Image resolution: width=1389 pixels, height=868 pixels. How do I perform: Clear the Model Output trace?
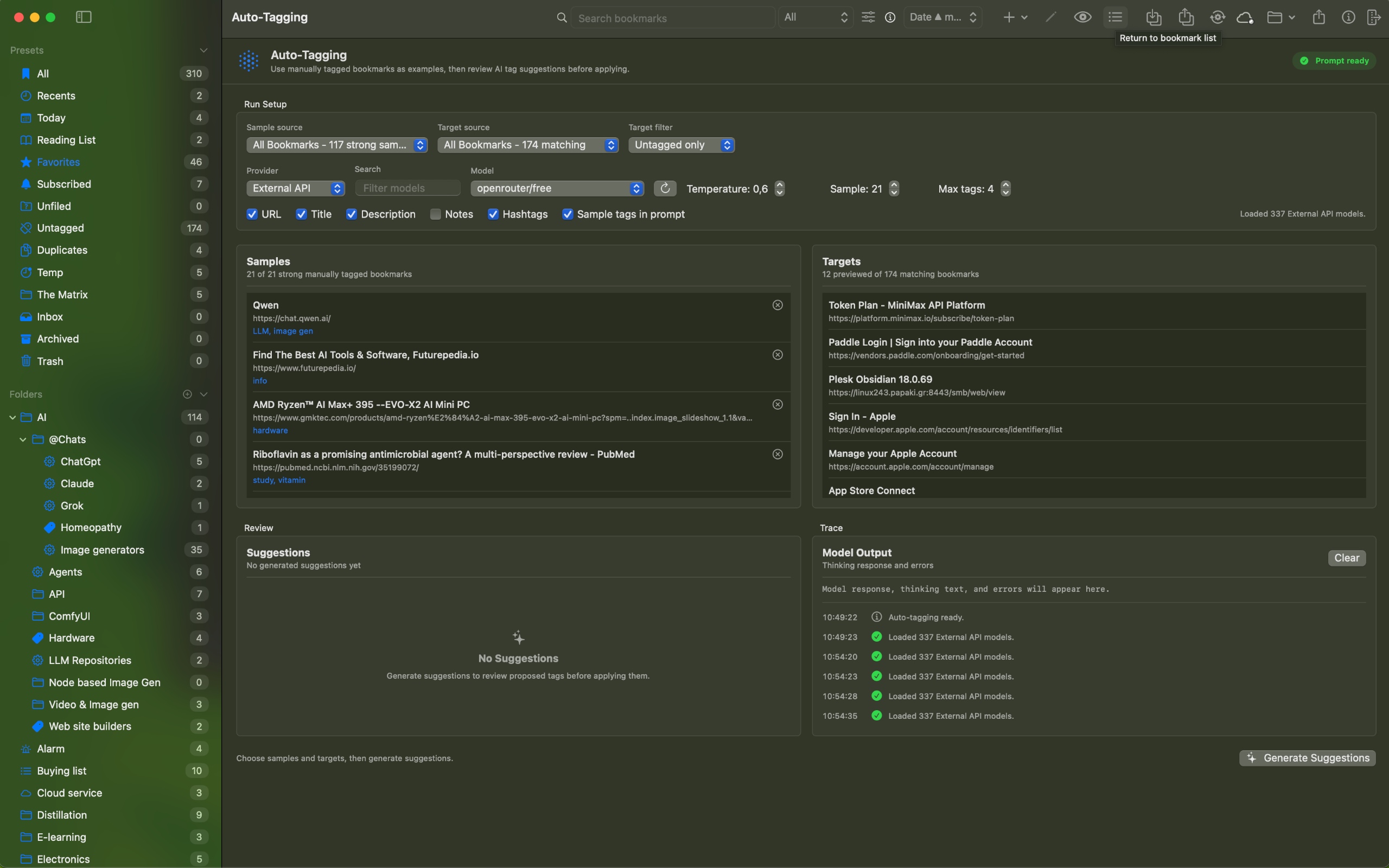(1347, 558)
